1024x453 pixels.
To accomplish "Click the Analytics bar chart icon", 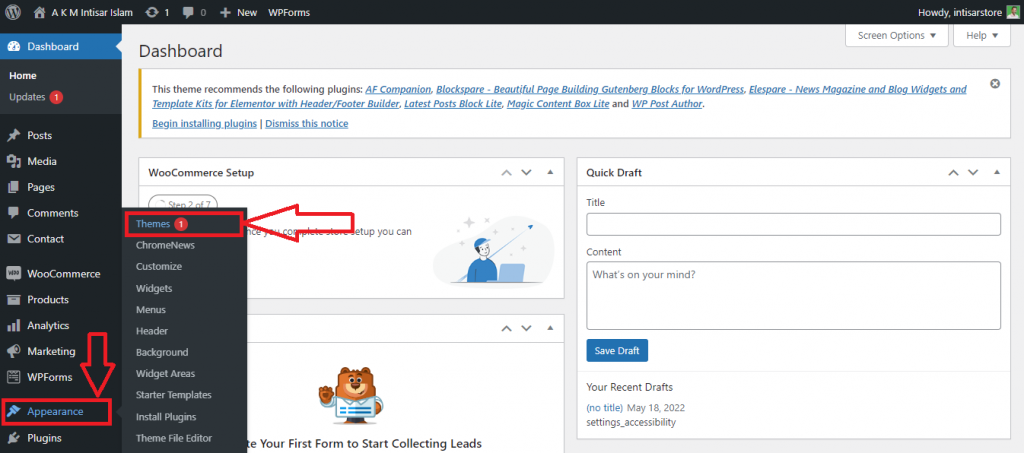I will tap(13, 325).
